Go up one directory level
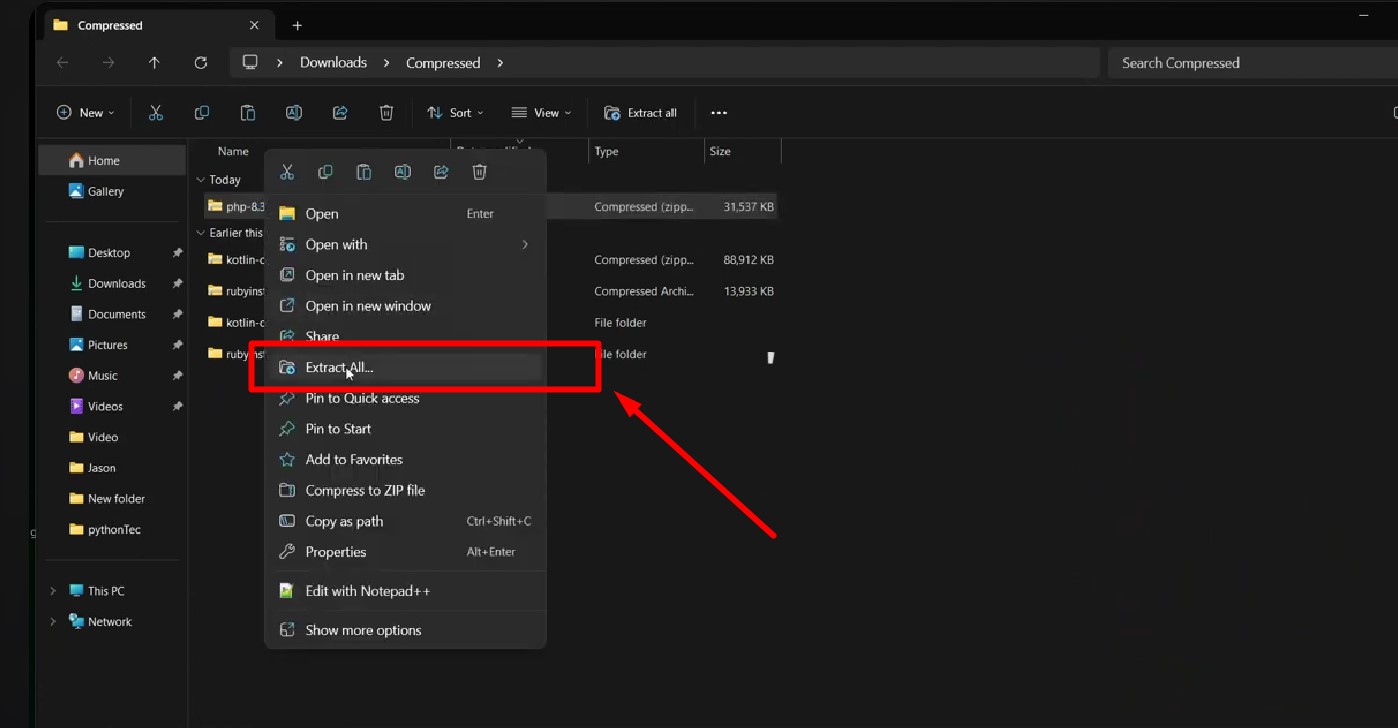 (x=154, y=63)
